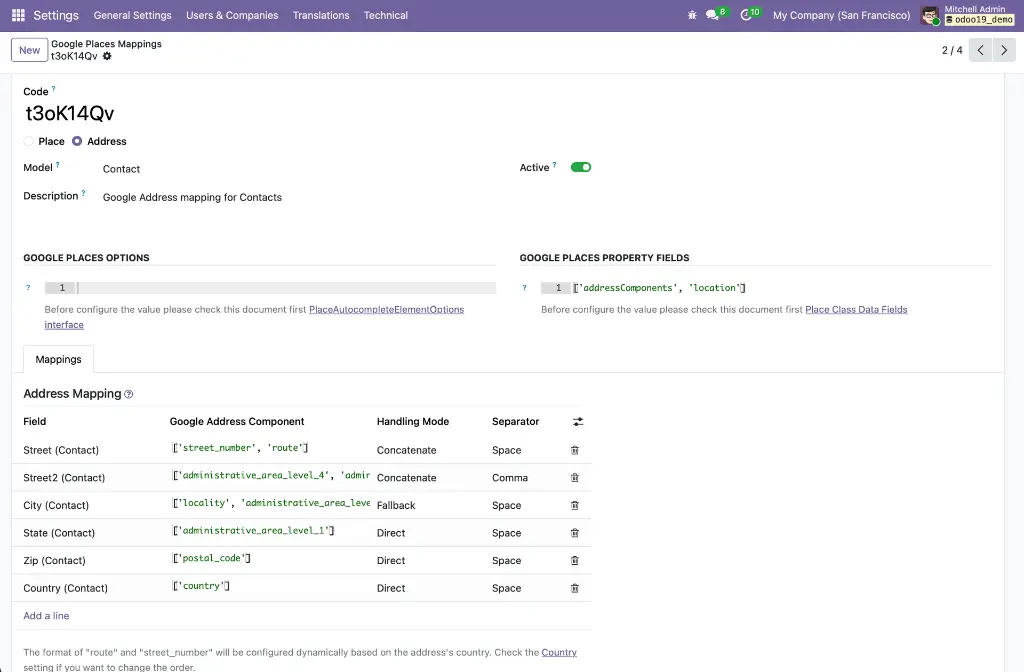Toggle the Active switch off
1024x672 pixels.
[x=581, y=167]
